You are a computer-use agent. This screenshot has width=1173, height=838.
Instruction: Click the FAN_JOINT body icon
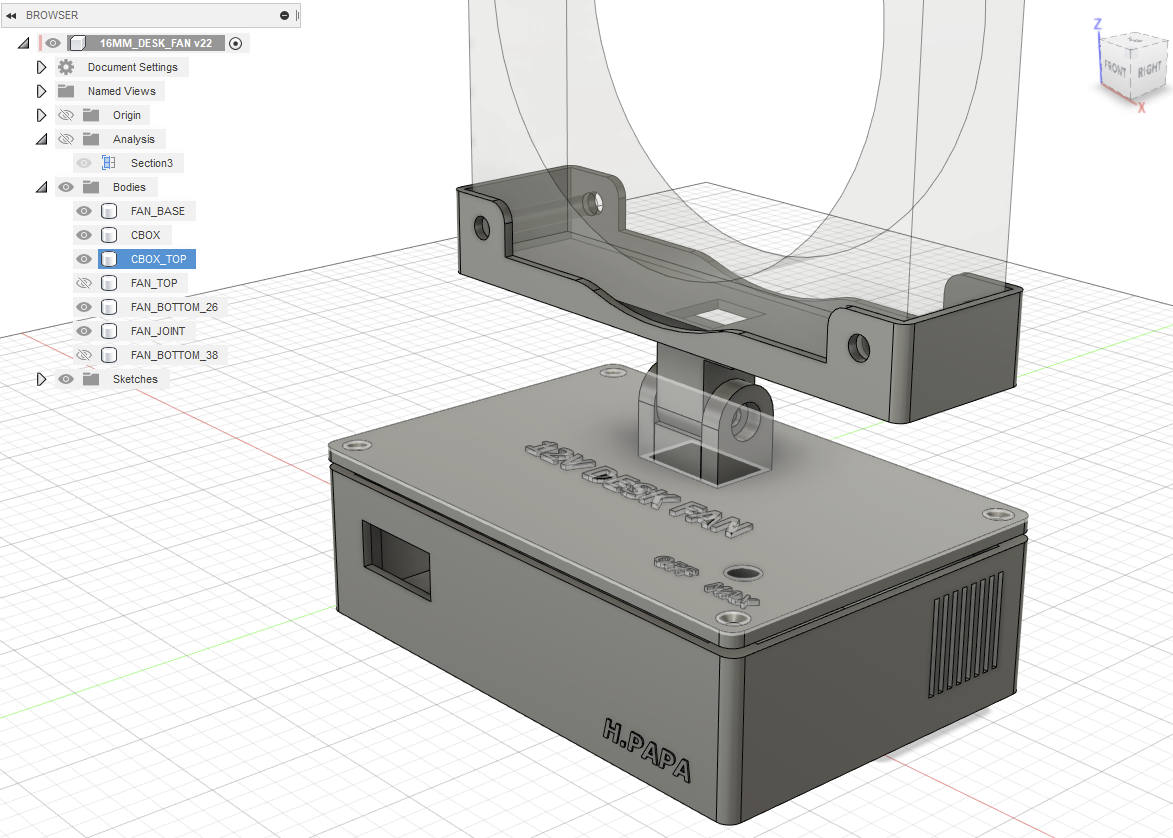(x=109, y=331)
